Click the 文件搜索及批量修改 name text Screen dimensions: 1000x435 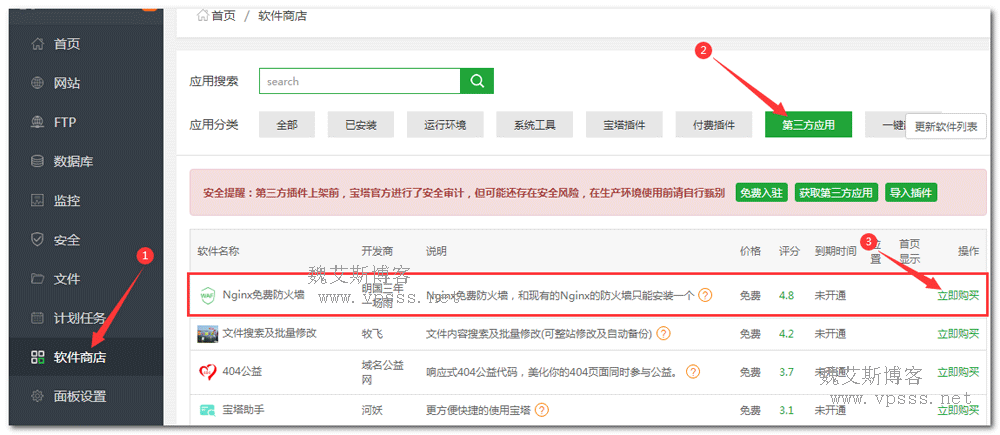[270, 333]
